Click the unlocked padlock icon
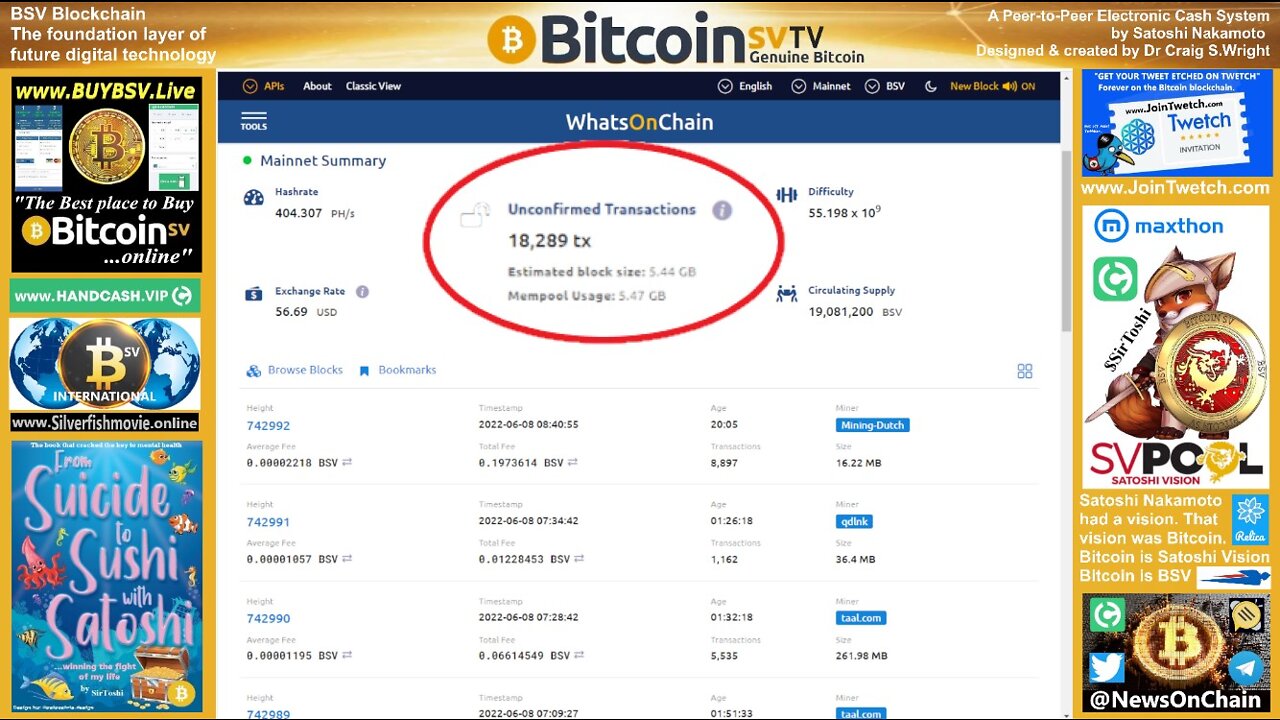The width and height of the screenshot is (1280, 720). point(475,214)
